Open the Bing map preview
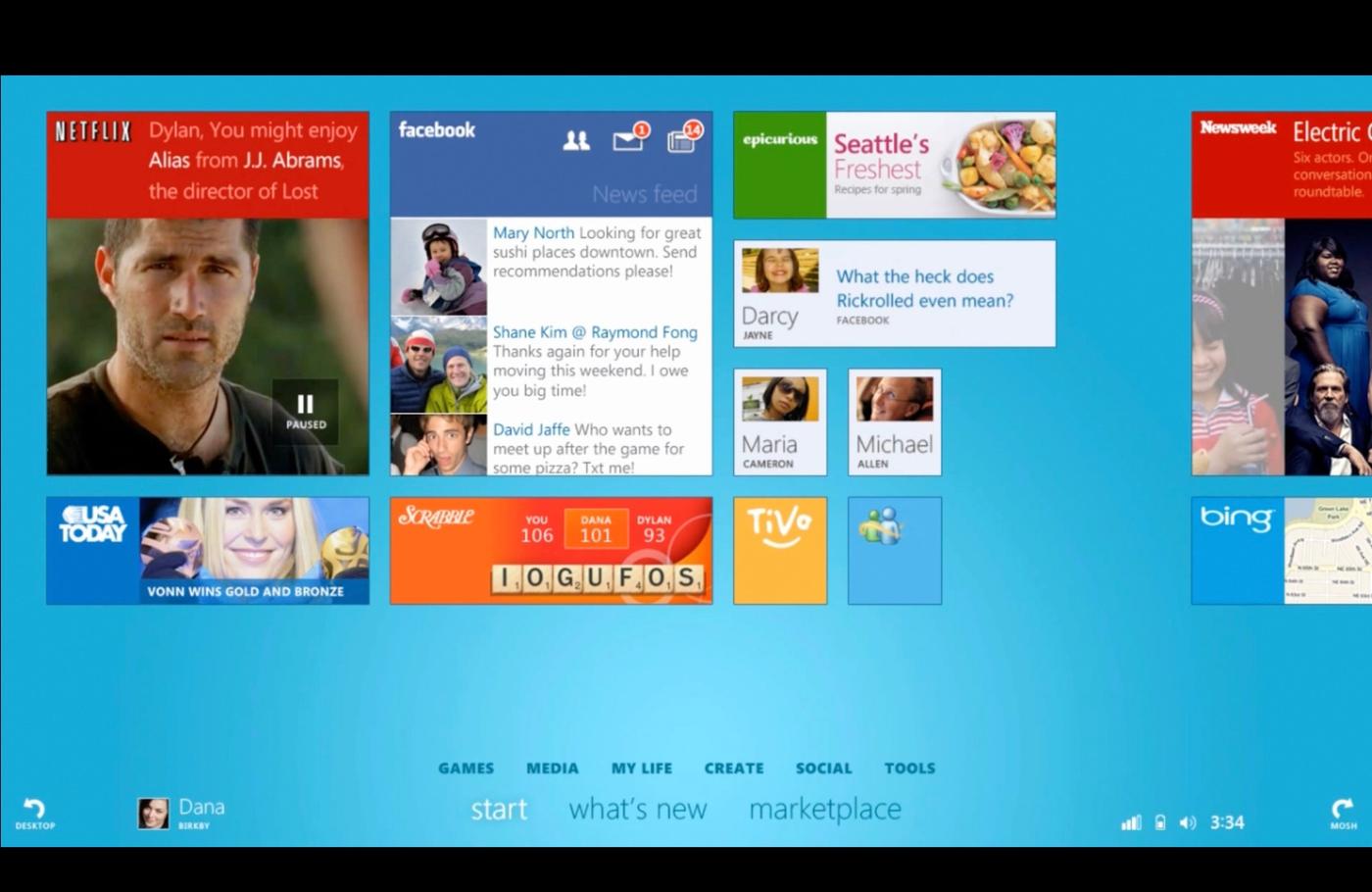 tap(1328, 550)
